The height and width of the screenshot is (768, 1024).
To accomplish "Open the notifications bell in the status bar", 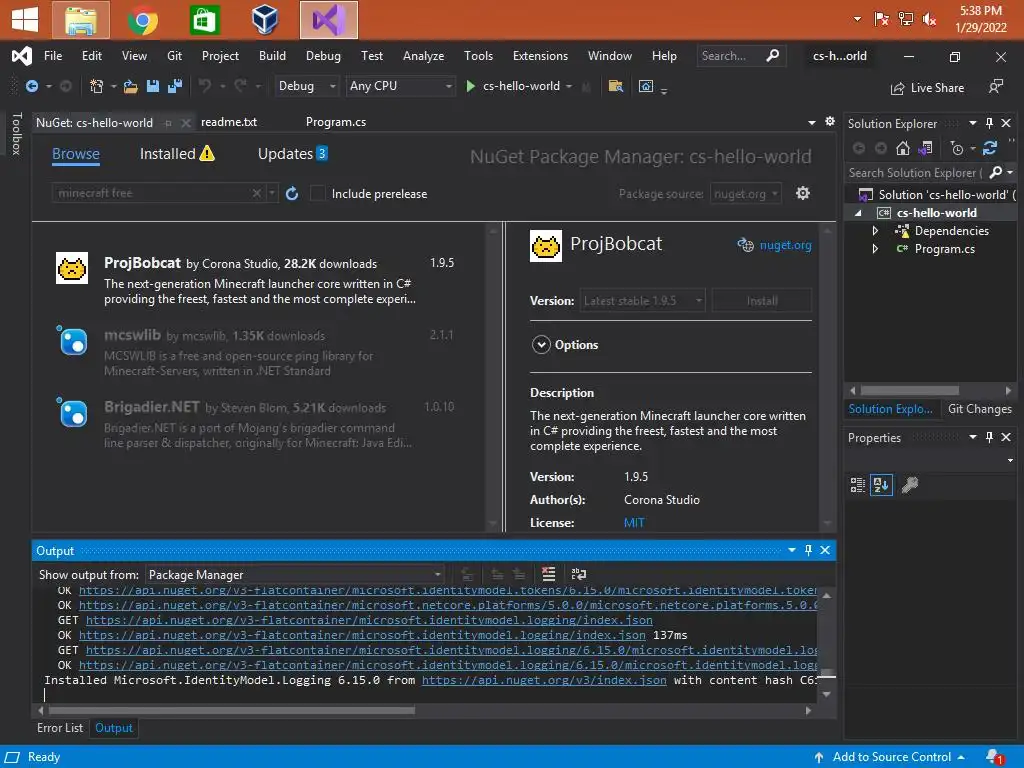I will tap(995, 757).
